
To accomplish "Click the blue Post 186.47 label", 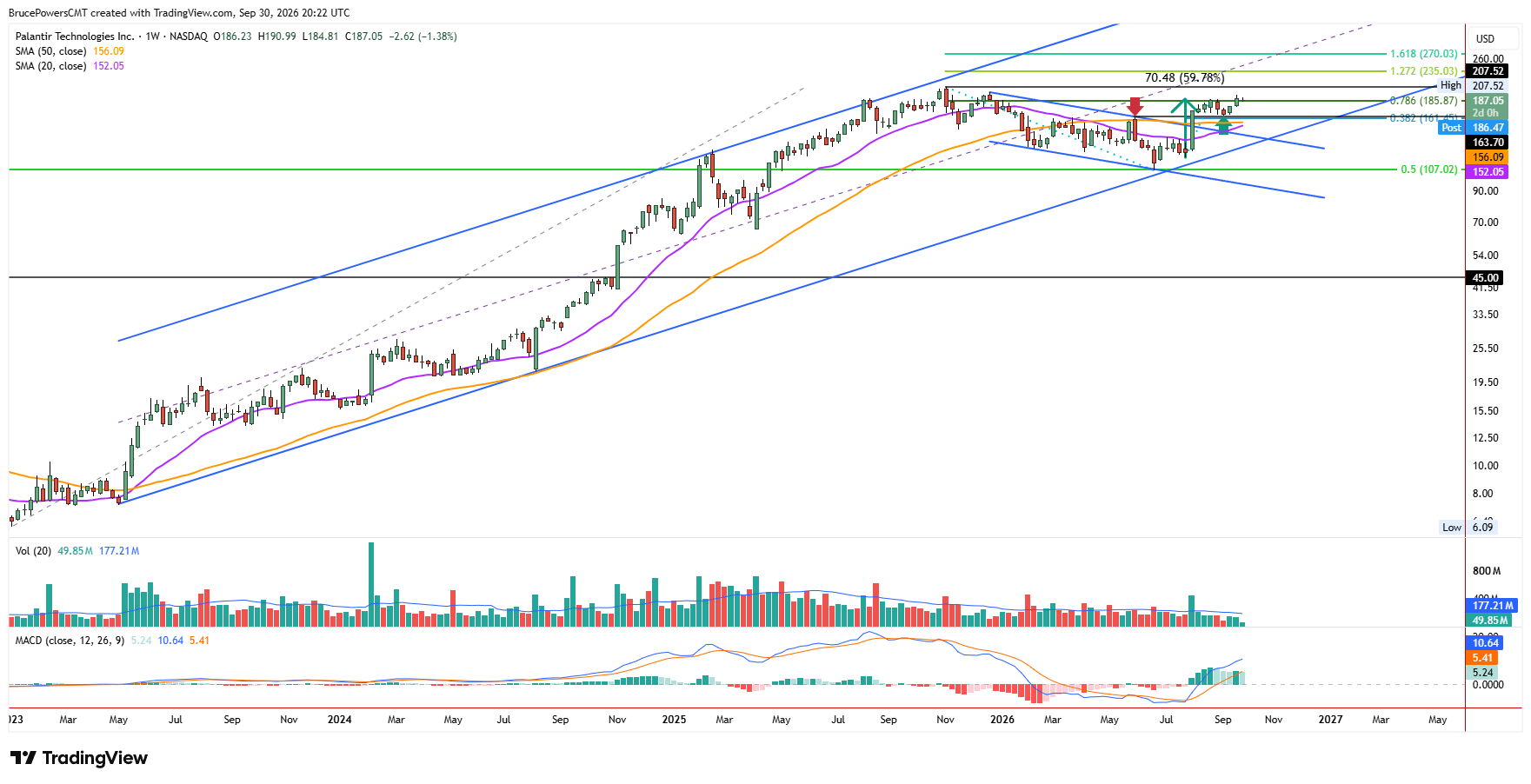I will coord(1474,128).
